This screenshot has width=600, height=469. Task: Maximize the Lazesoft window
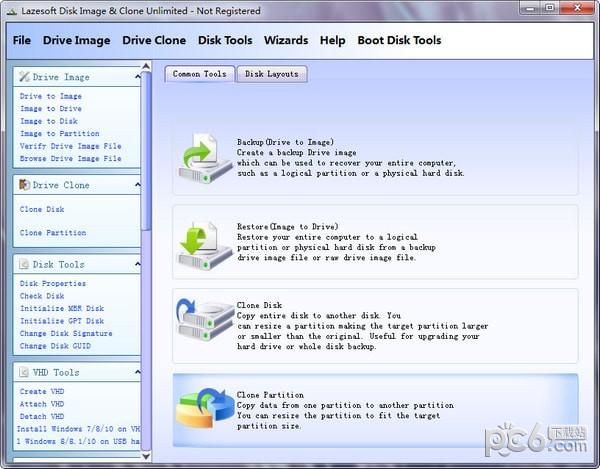tap(550, 8)
